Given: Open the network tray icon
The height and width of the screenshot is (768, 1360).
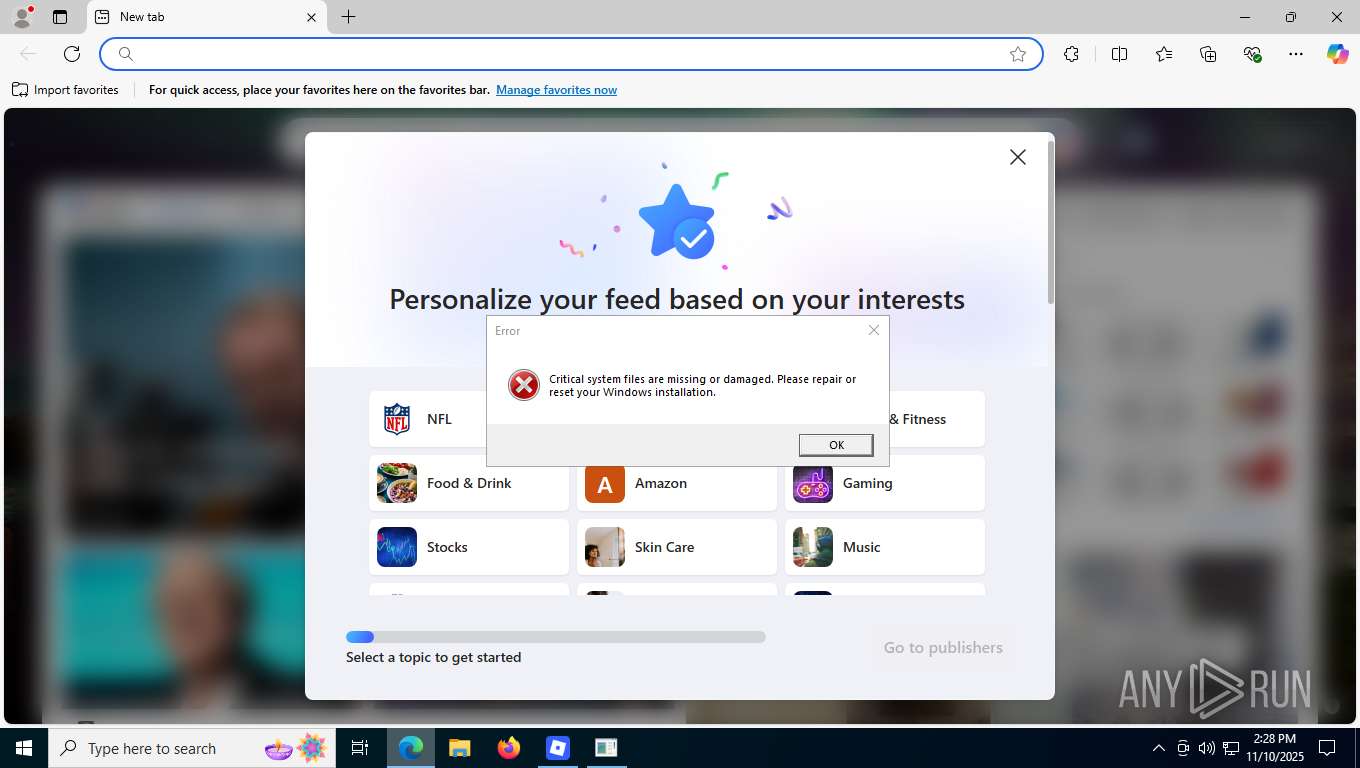Looking at the screenshot, I should point(1231,748).
